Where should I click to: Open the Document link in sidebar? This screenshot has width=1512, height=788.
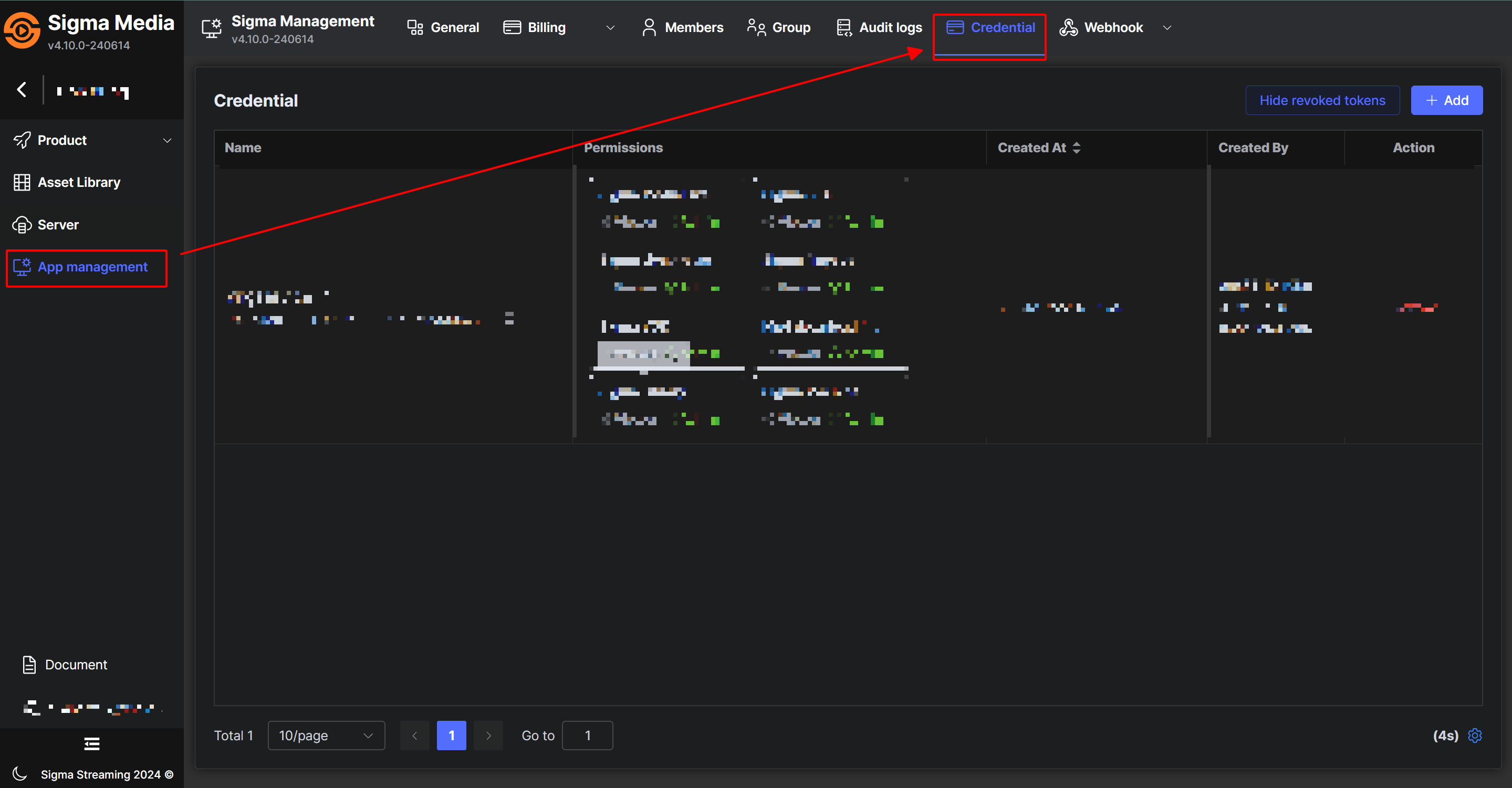point(76,665)
